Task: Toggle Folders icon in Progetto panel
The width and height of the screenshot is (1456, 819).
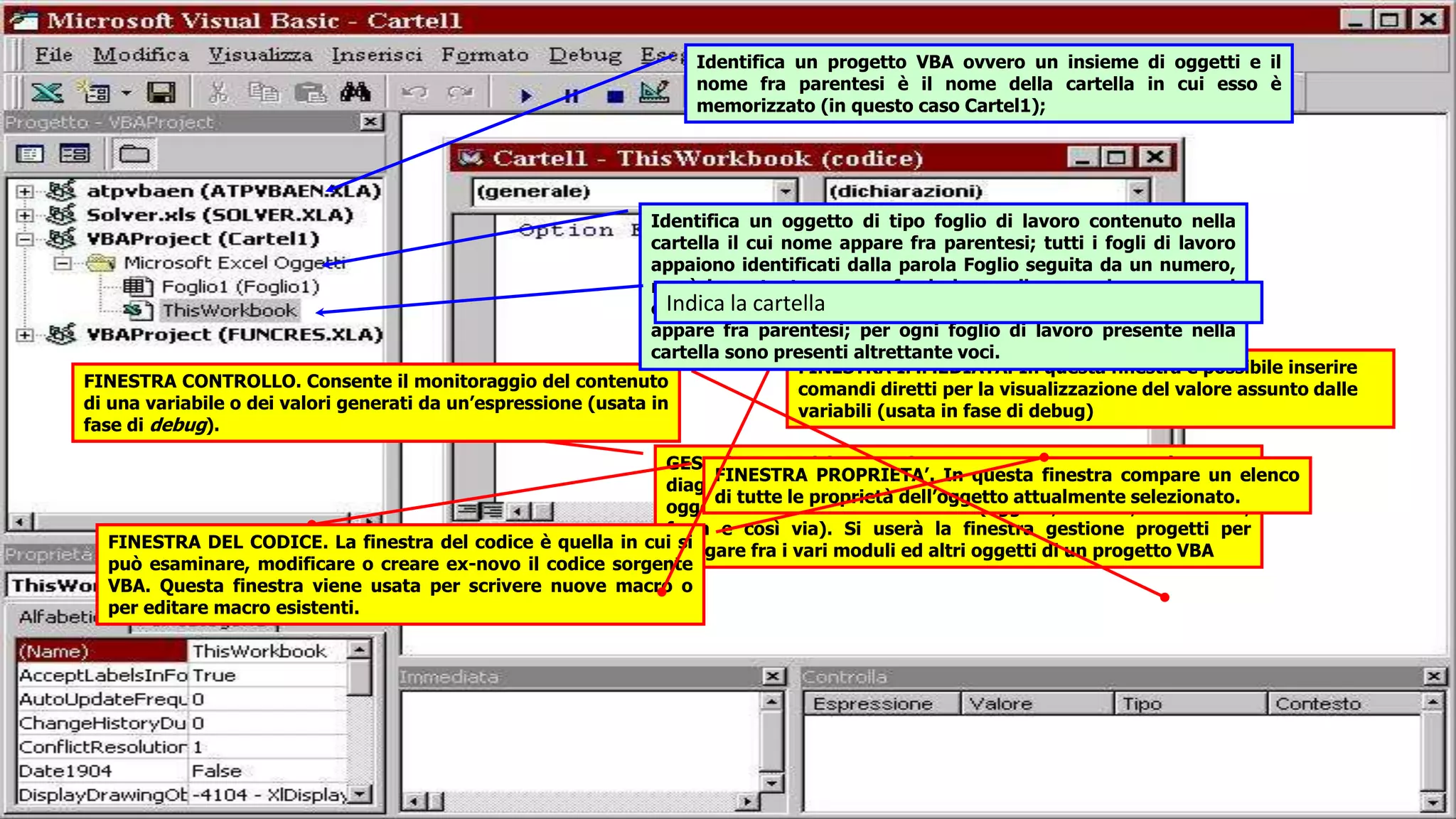Action: pos(134,154)
